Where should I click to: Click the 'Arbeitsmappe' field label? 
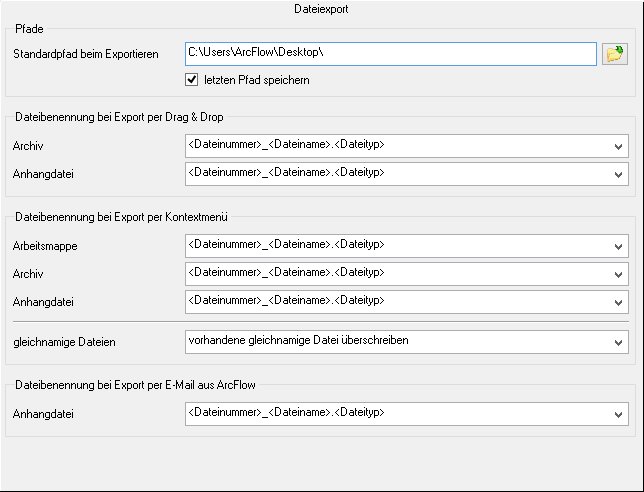pos(45,246)
